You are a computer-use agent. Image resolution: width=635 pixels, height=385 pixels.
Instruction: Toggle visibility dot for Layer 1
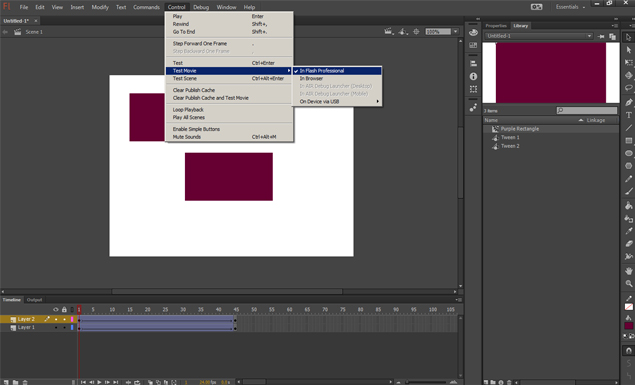(x=56, y=328)
